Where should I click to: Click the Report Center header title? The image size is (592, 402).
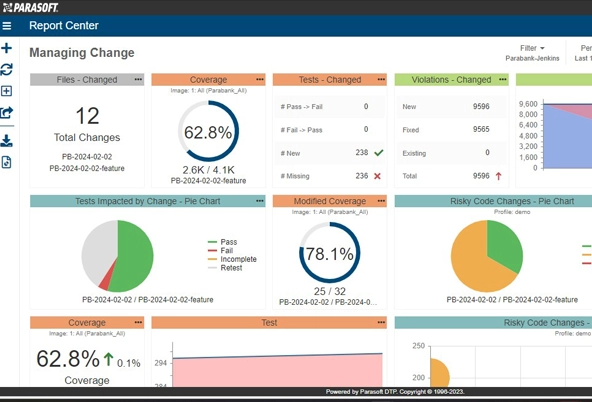coord(64,26)
